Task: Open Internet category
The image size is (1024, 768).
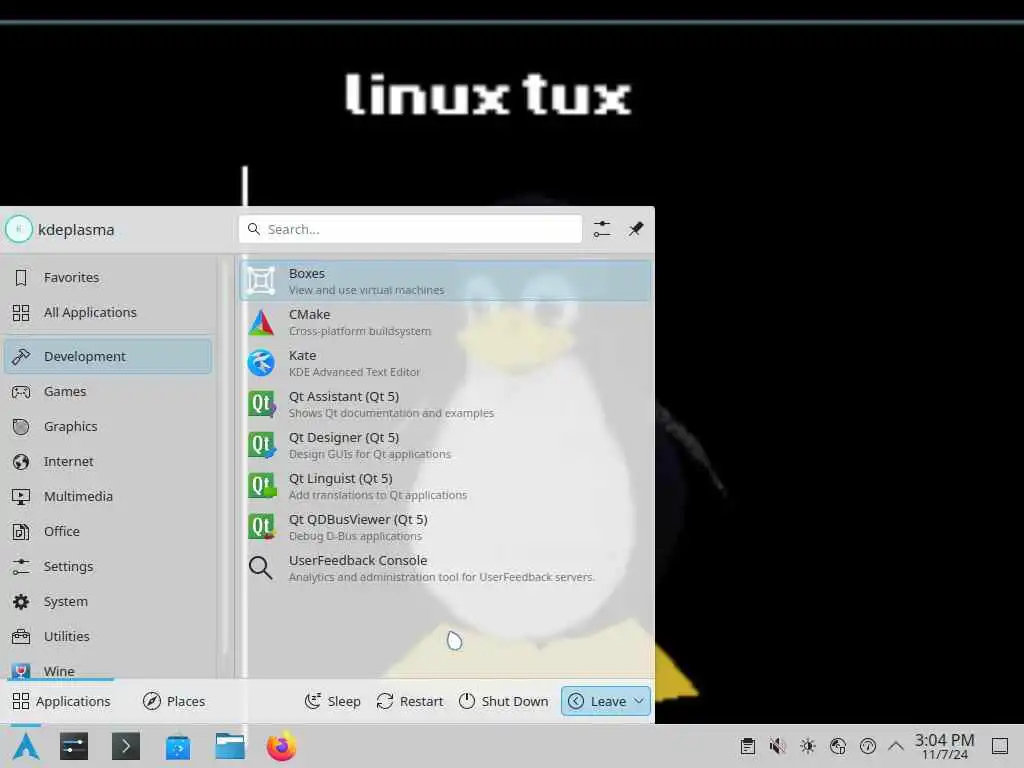Action: pos(108,462)
